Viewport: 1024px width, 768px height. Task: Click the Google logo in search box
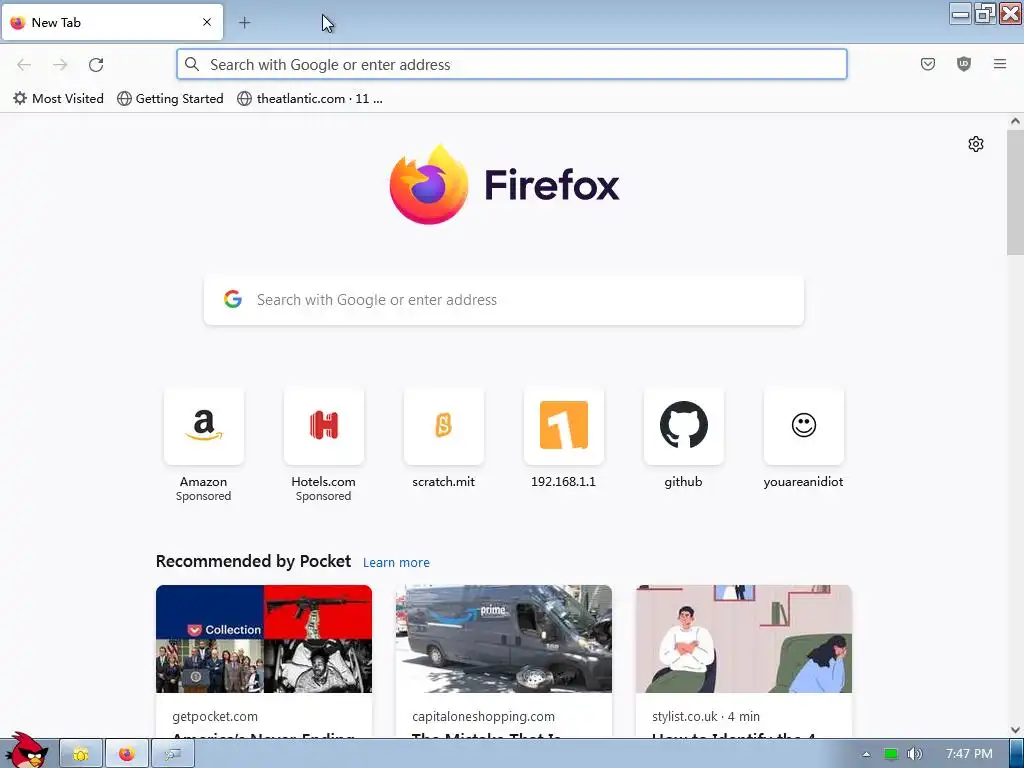click(233, 299)
